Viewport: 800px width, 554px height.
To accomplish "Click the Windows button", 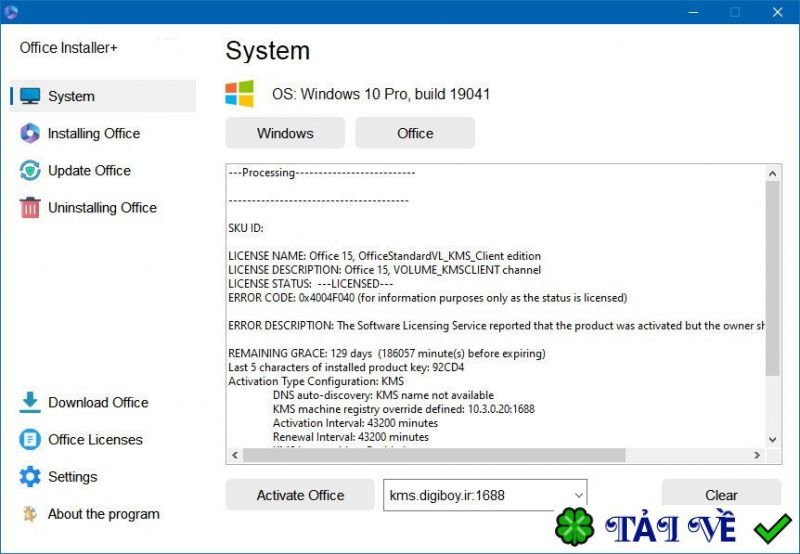I will pyautogui.click(x=285, y=133).
